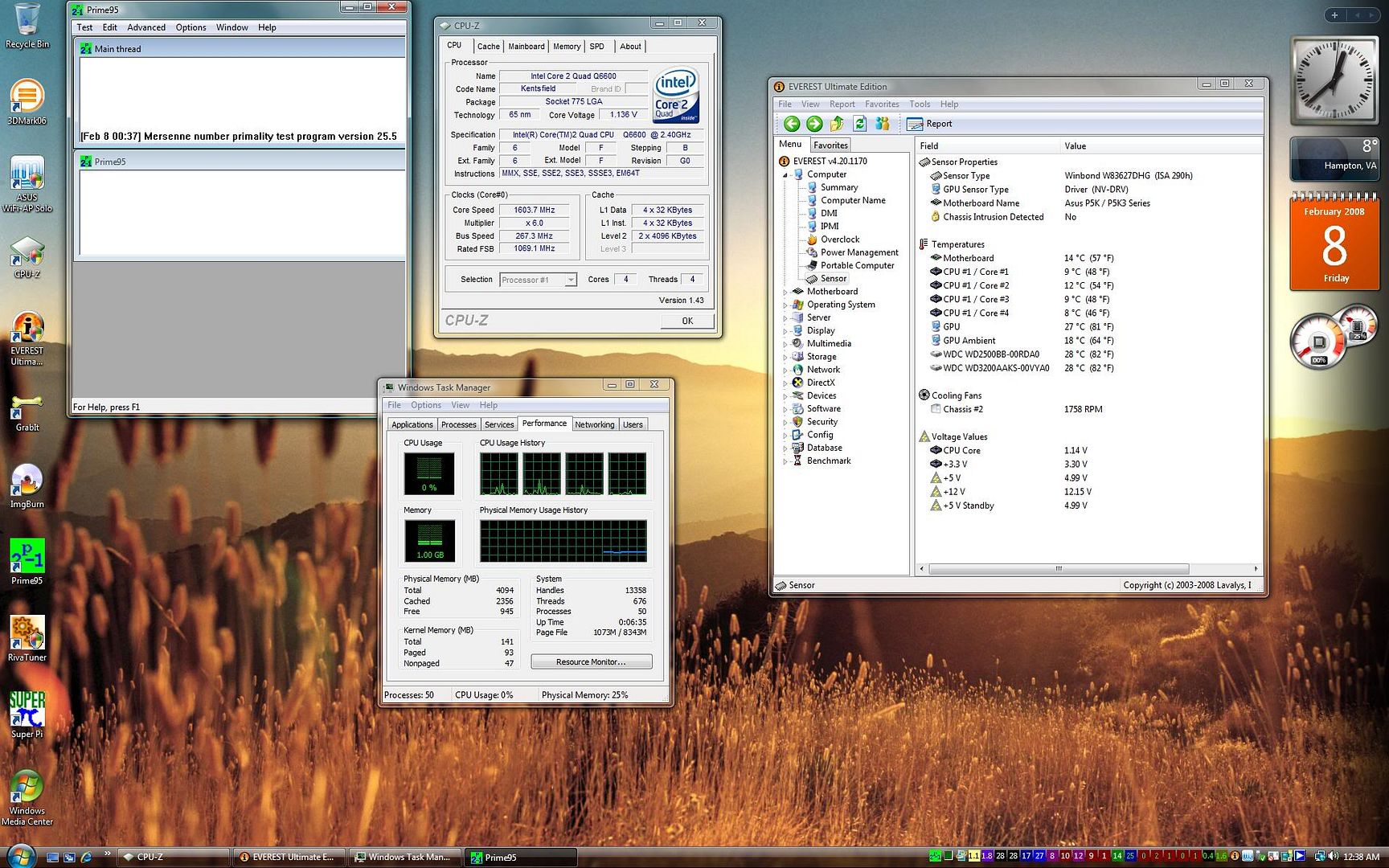Click the Up folder icon in EVEREST toolbar

837,124
